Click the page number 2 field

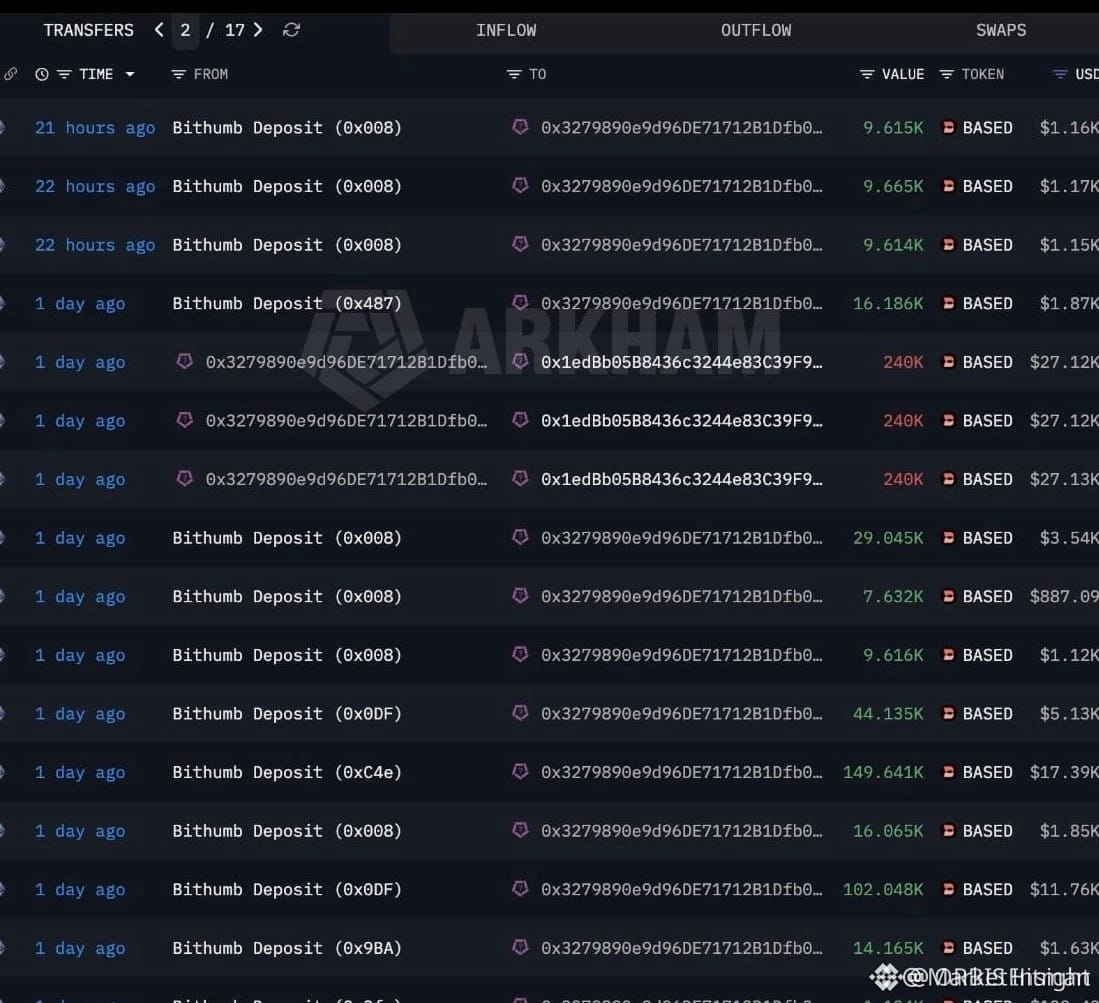click(185, 31)
